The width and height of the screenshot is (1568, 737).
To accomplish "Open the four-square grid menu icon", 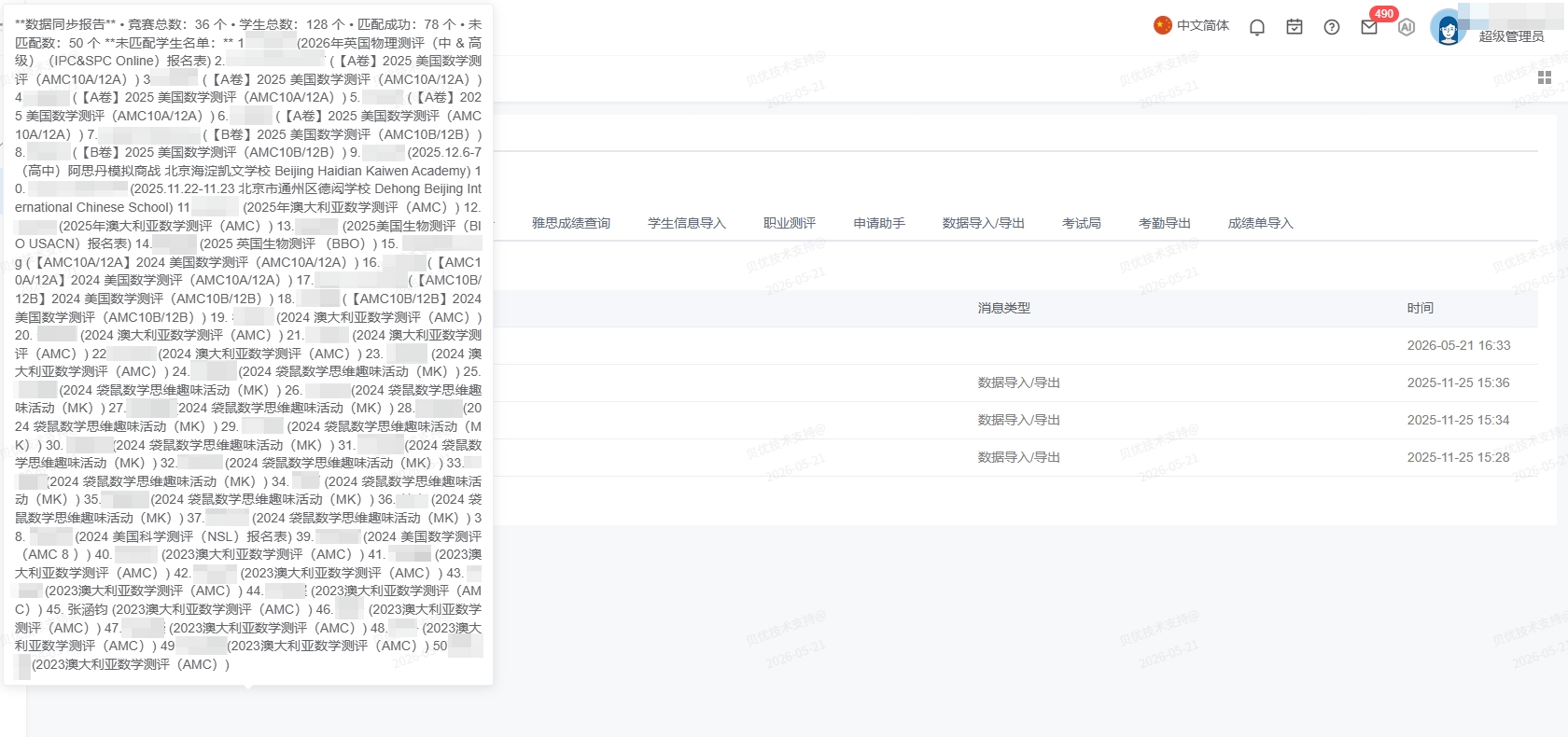I will (x=1545, y=77).
